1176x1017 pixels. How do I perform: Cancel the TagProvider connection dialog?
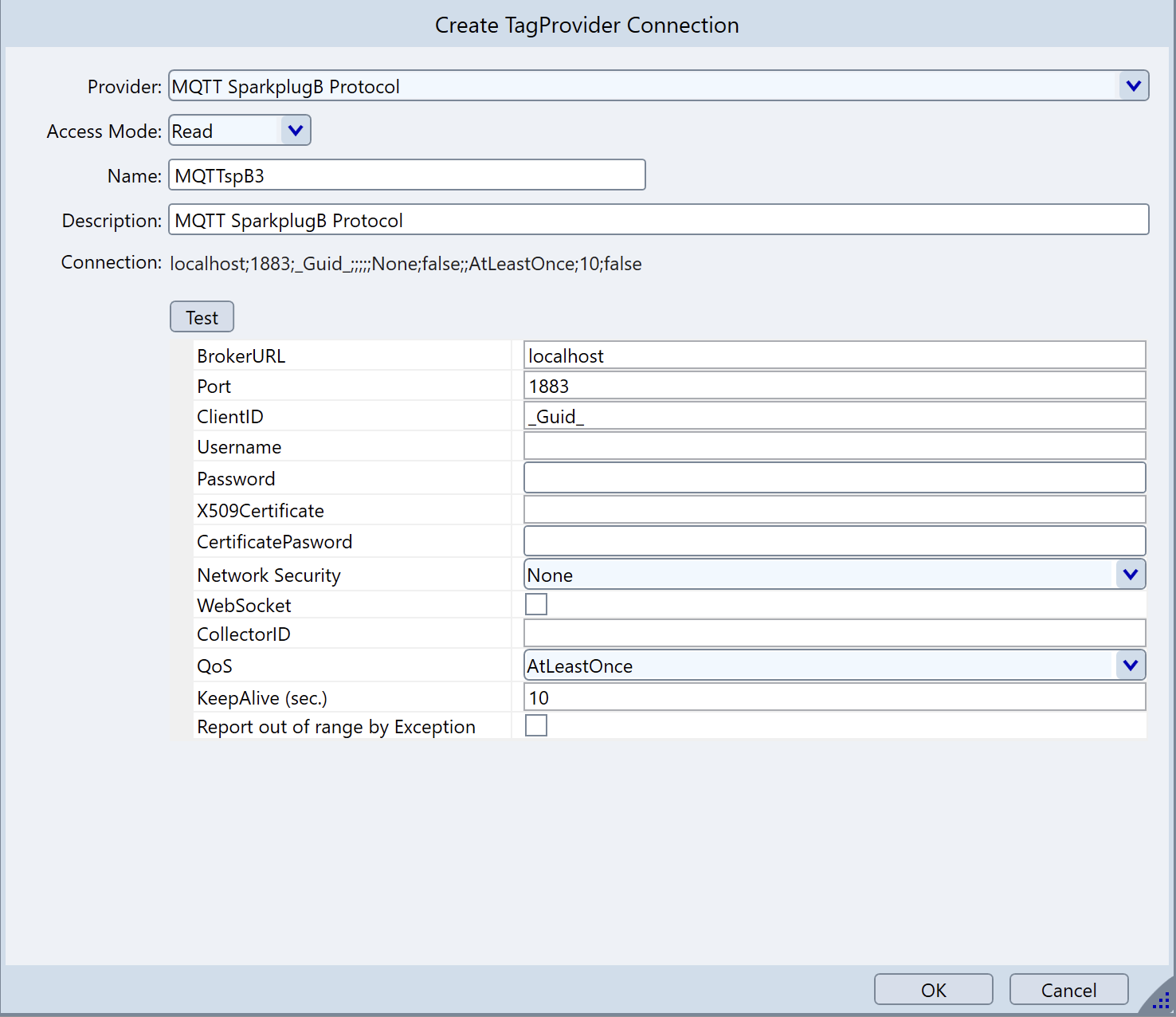1068,990
